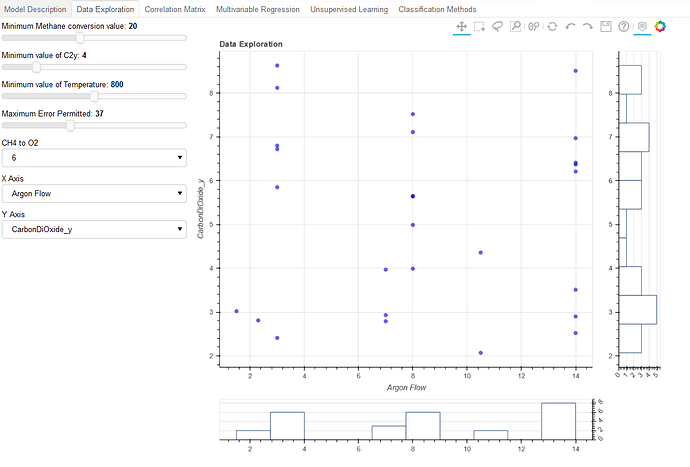Click the 'CH4 to O2' field label
This screenshot has height=467, width=690.
(20, 143)
